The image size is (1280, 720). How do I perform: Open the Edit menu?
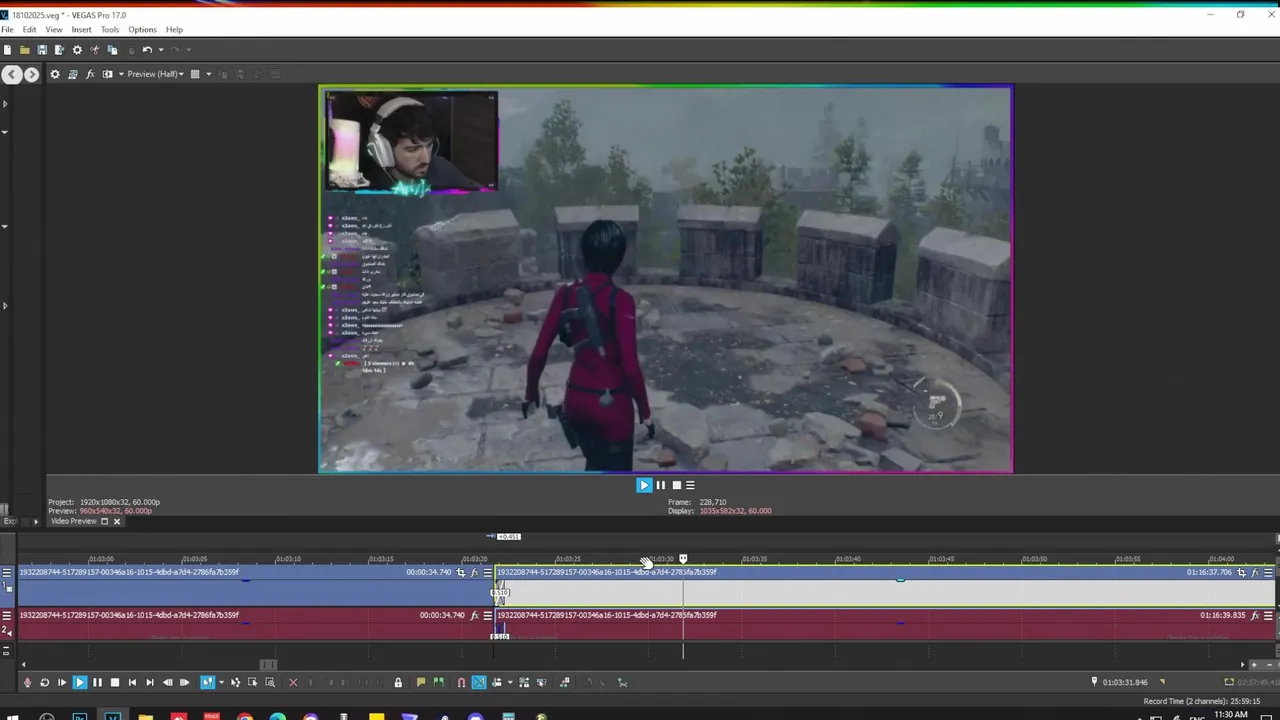tap(29, 30)
